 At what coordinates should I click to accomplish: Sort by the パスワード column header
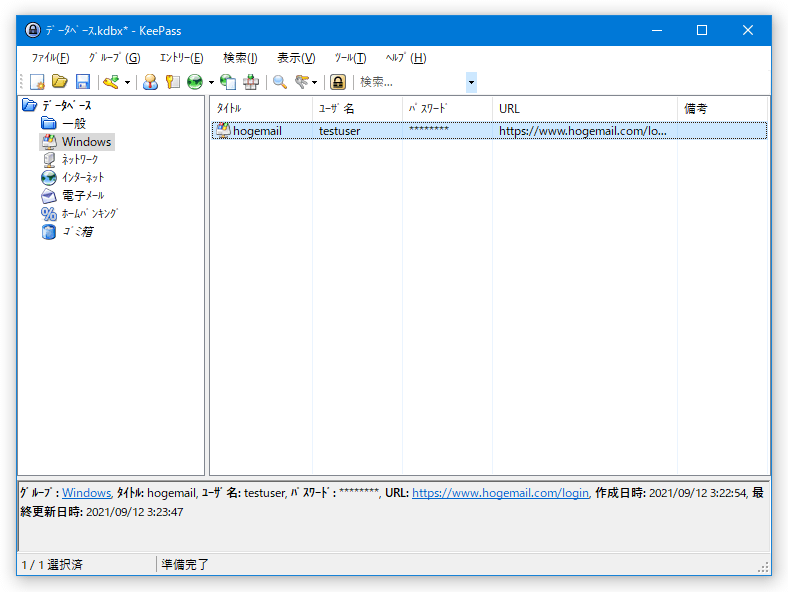(x=447, y=109)
